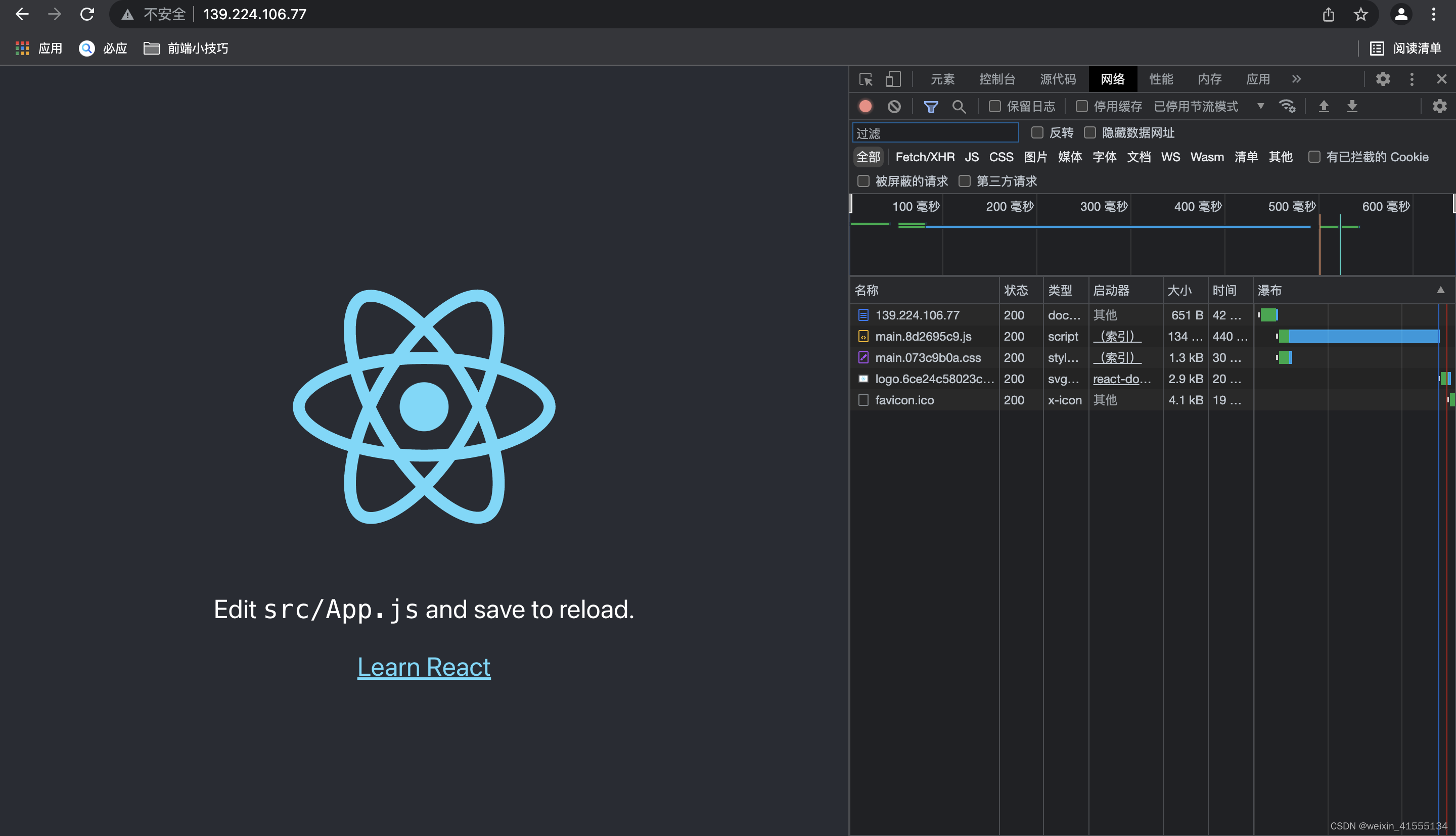Open the user profile avatar icon
The height and width of the screenshot is (836, 1456).
[x=1401, y=14]
